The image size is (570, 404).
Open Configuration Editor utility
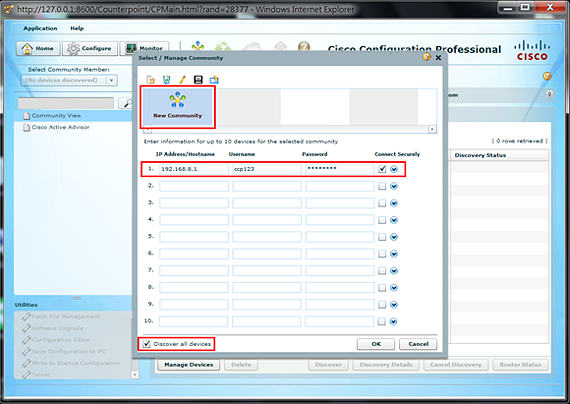56,340
